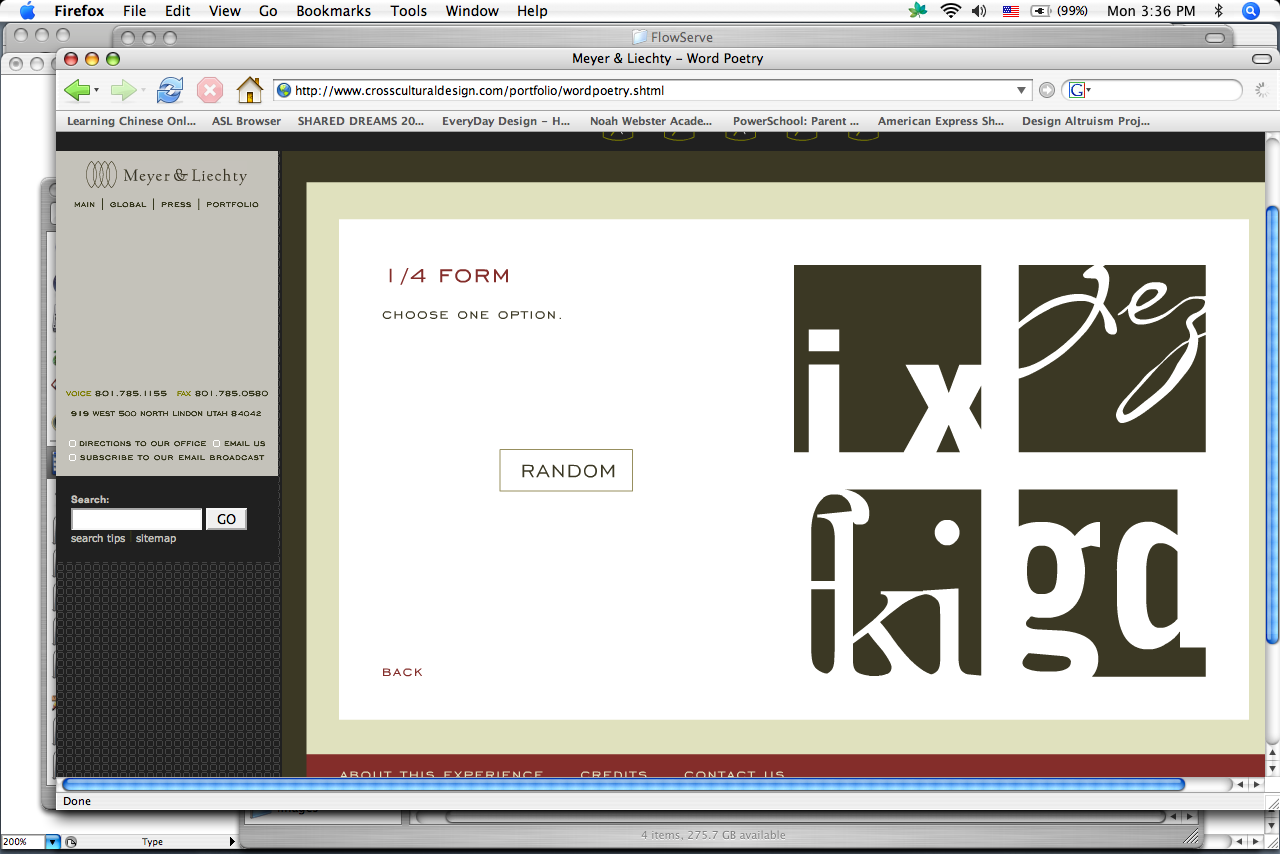Choose the 'ix' letterform tile
The height and width of the screenshot is (854, 1280).
887,358
